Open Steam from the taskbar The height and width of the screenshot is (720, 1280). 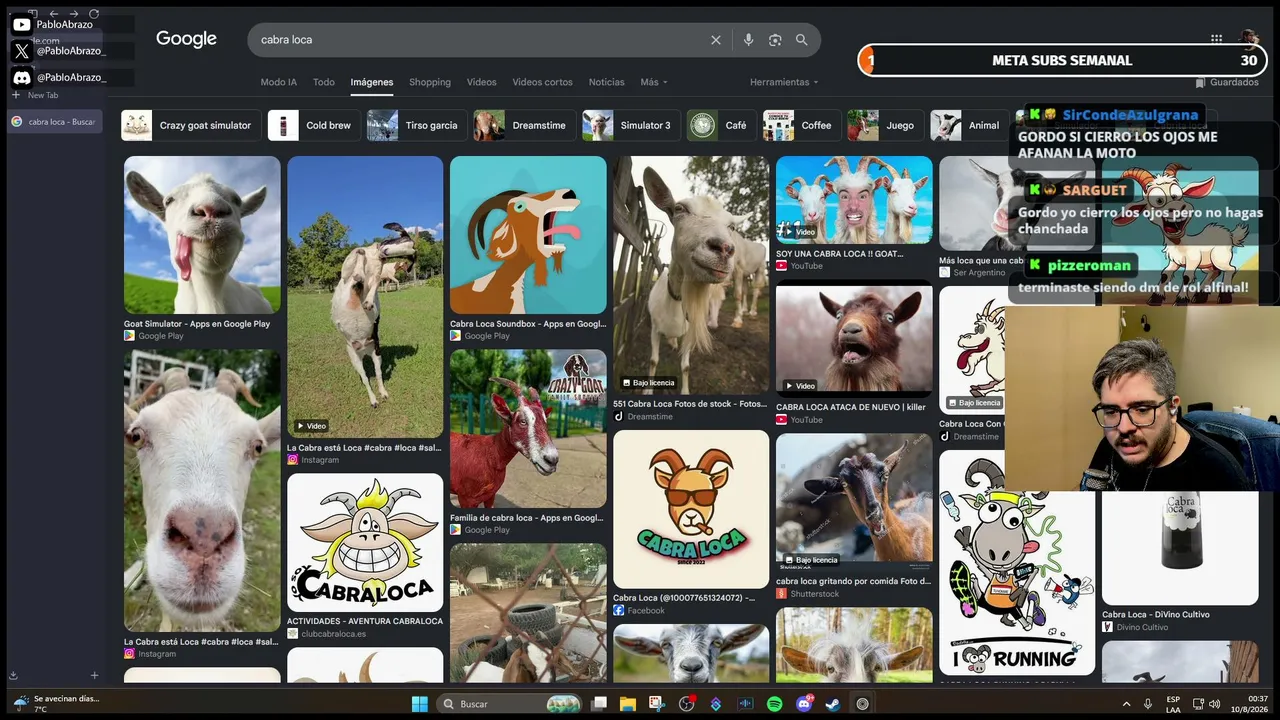pos(833,704)
